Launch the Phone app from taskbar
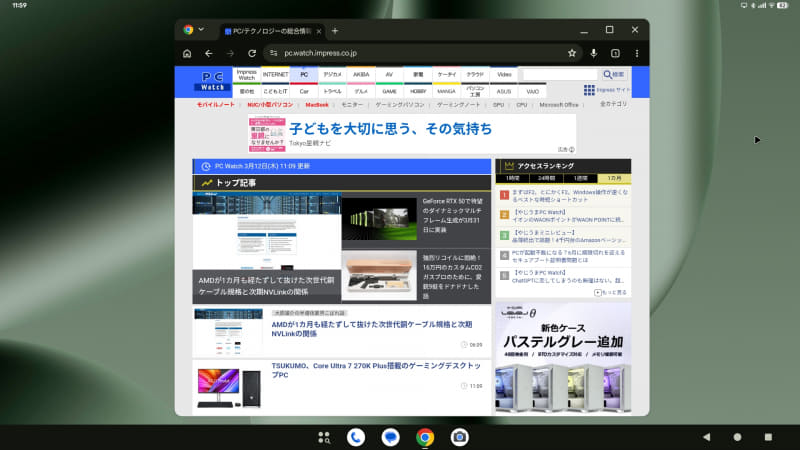 (356, 437)
